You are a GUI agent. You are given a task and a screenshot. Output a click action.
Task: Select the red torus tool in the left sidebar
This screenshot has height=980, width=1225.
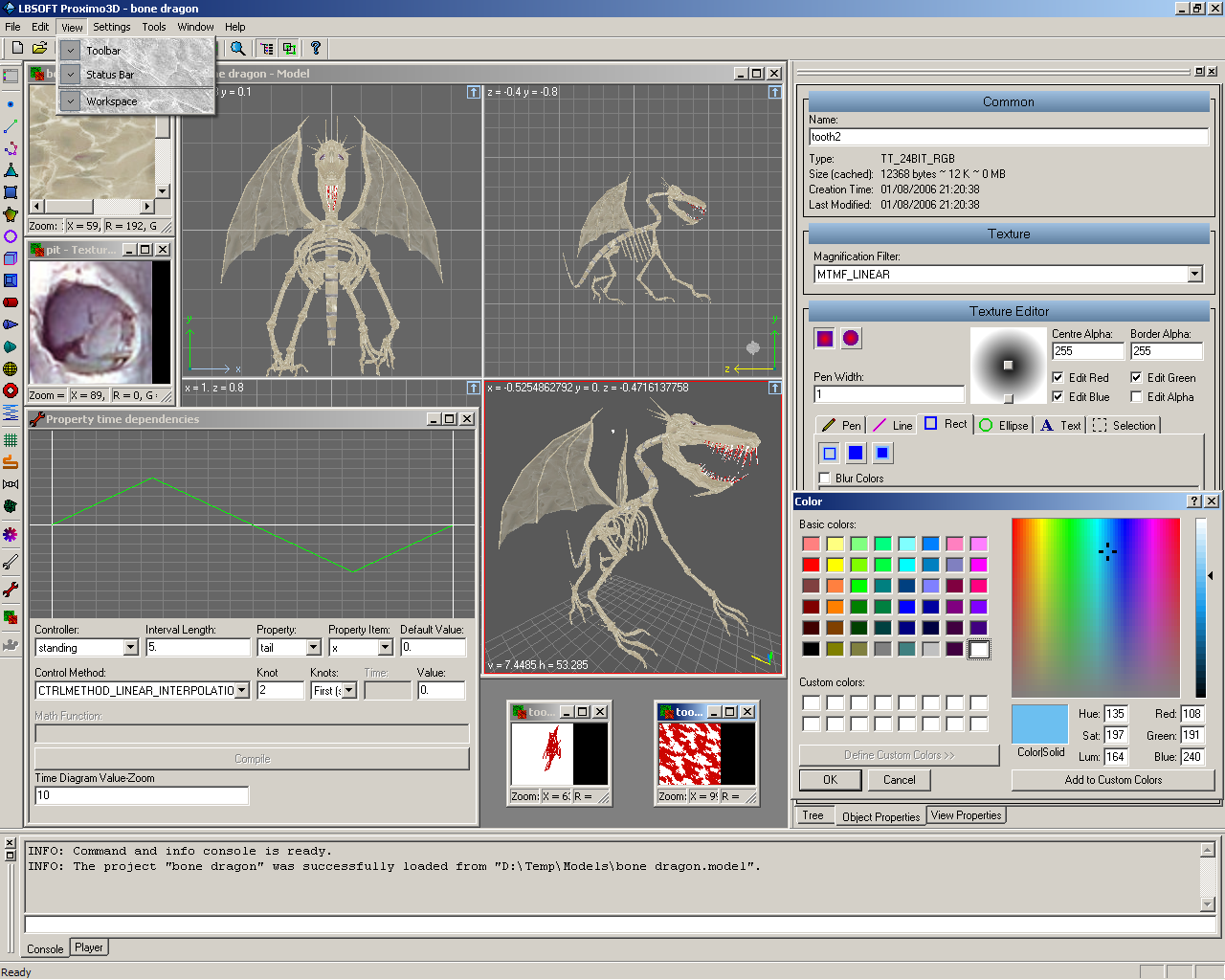[11, 390]
